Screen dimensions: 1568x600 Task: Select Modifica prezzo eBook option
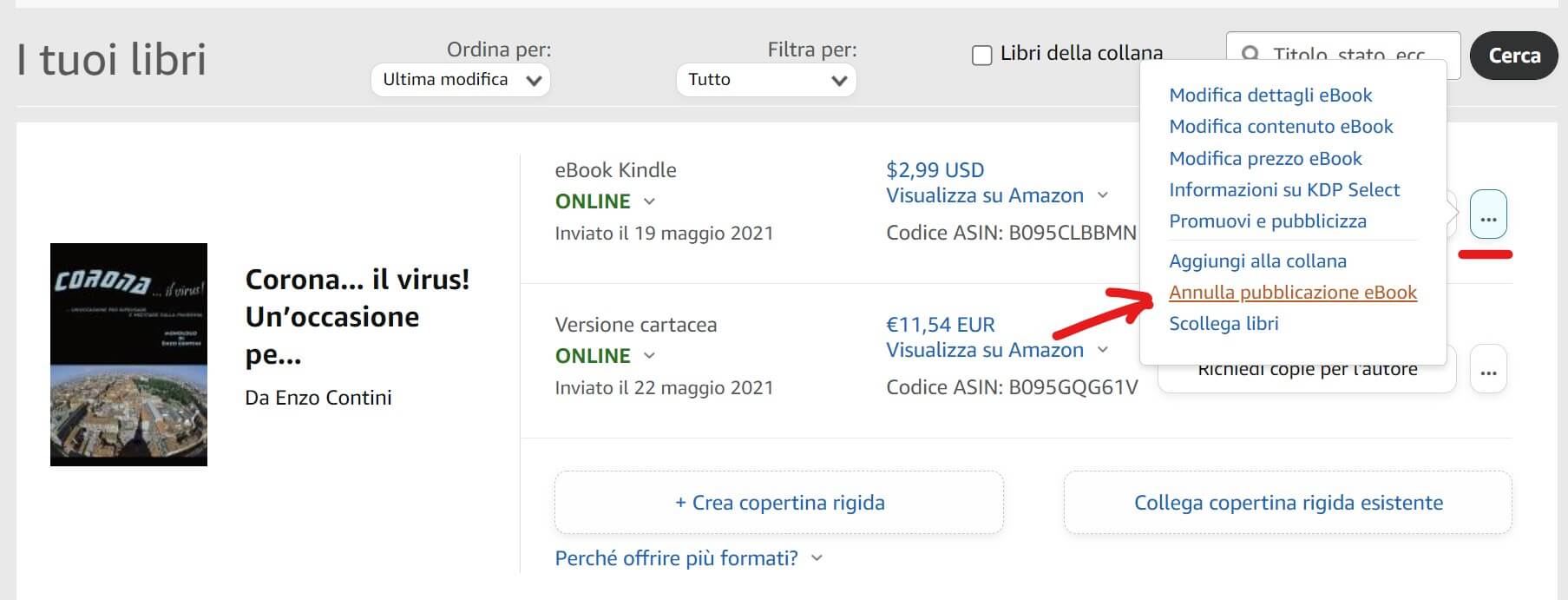(x=1265, y=158)
